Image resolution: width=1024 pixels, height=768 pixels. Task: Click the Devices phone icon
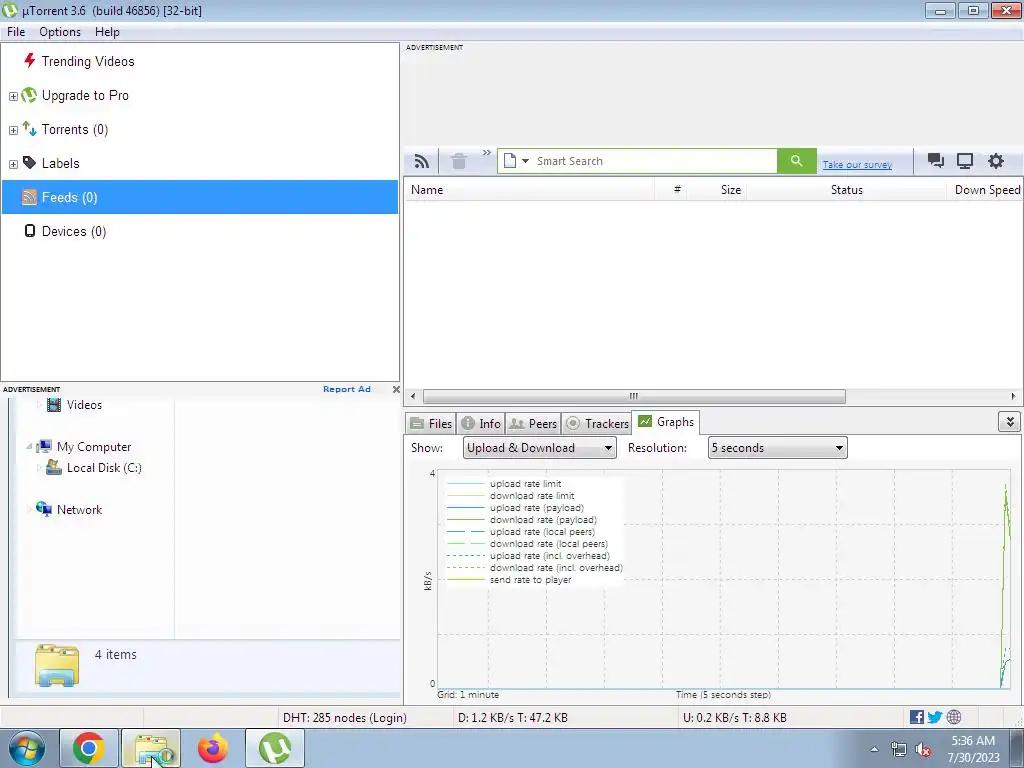(29, 231)
